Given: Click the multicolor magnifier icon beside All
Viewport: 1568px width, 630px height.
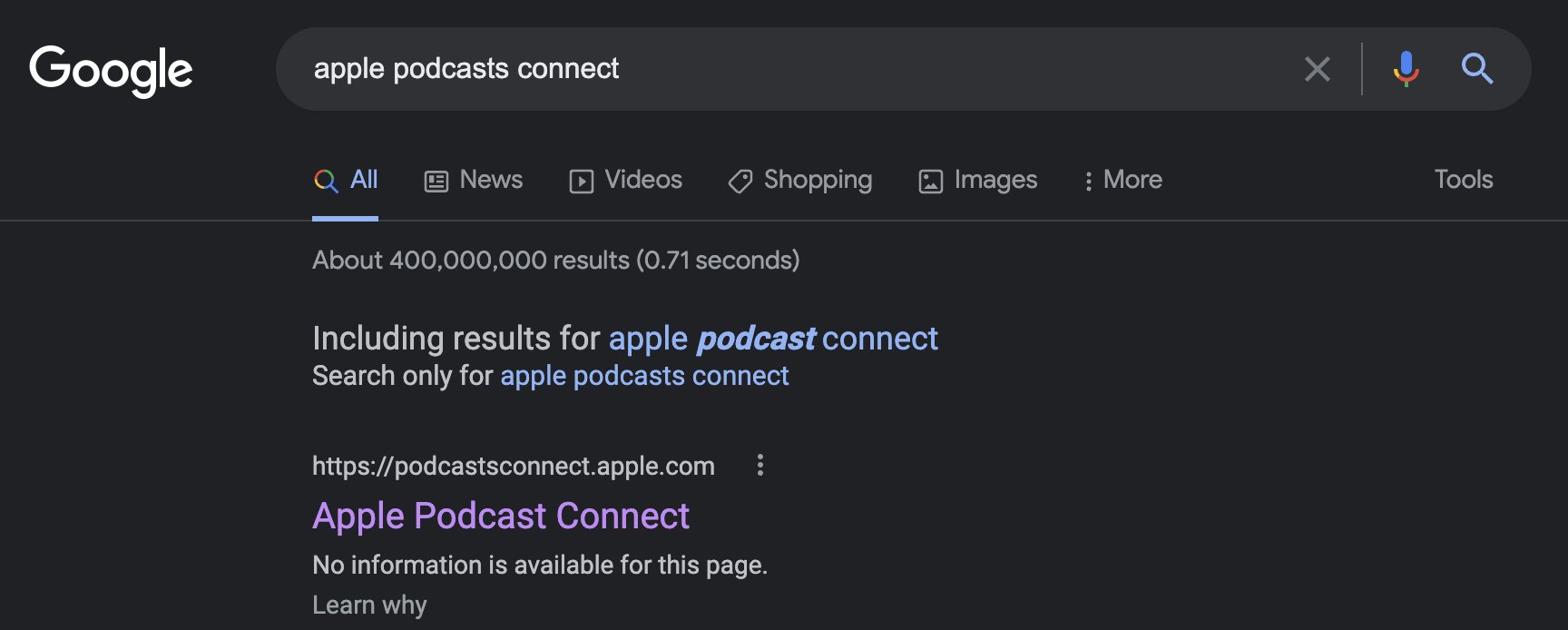Looking at the screenshot, I should tap(326, 181).
